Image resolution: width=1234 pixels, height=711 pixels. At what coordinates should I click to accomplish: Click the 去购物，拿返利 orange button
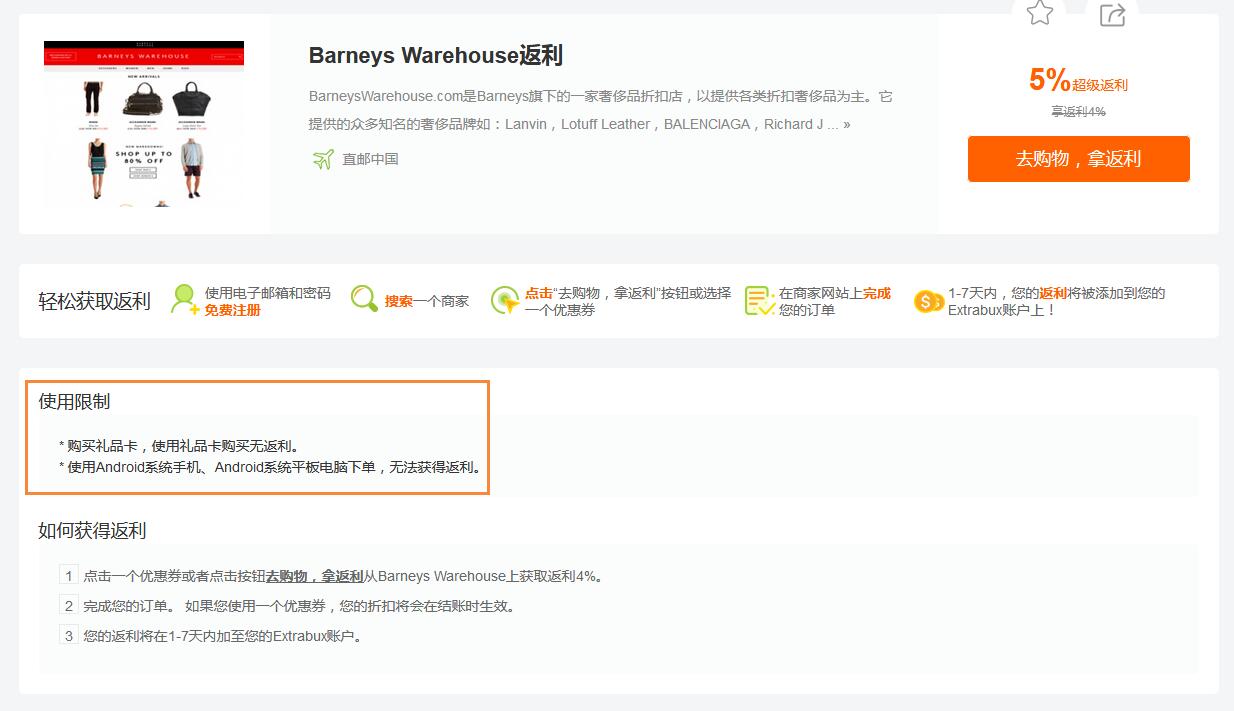[x=1078, y=159]
